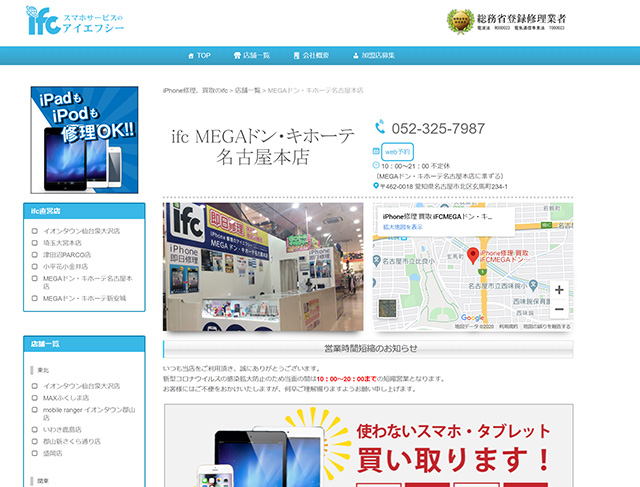Click the phone icon beside 052-325-7987

click(x=380, y=127)
